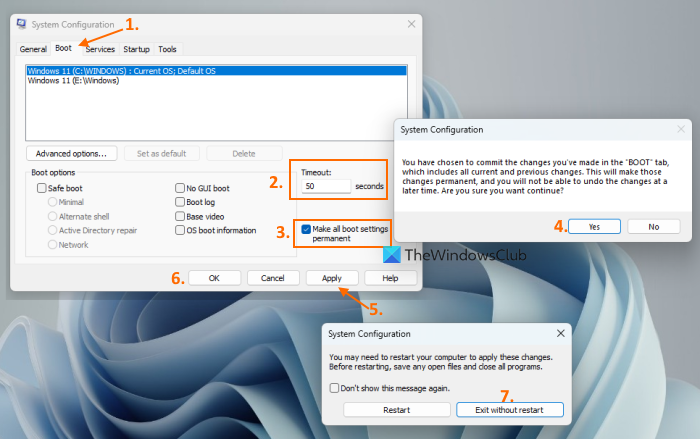Viewport: 700px width, 439px height.
Task: Choose the Network safe boot radio
Action: [x=52, y=245]
